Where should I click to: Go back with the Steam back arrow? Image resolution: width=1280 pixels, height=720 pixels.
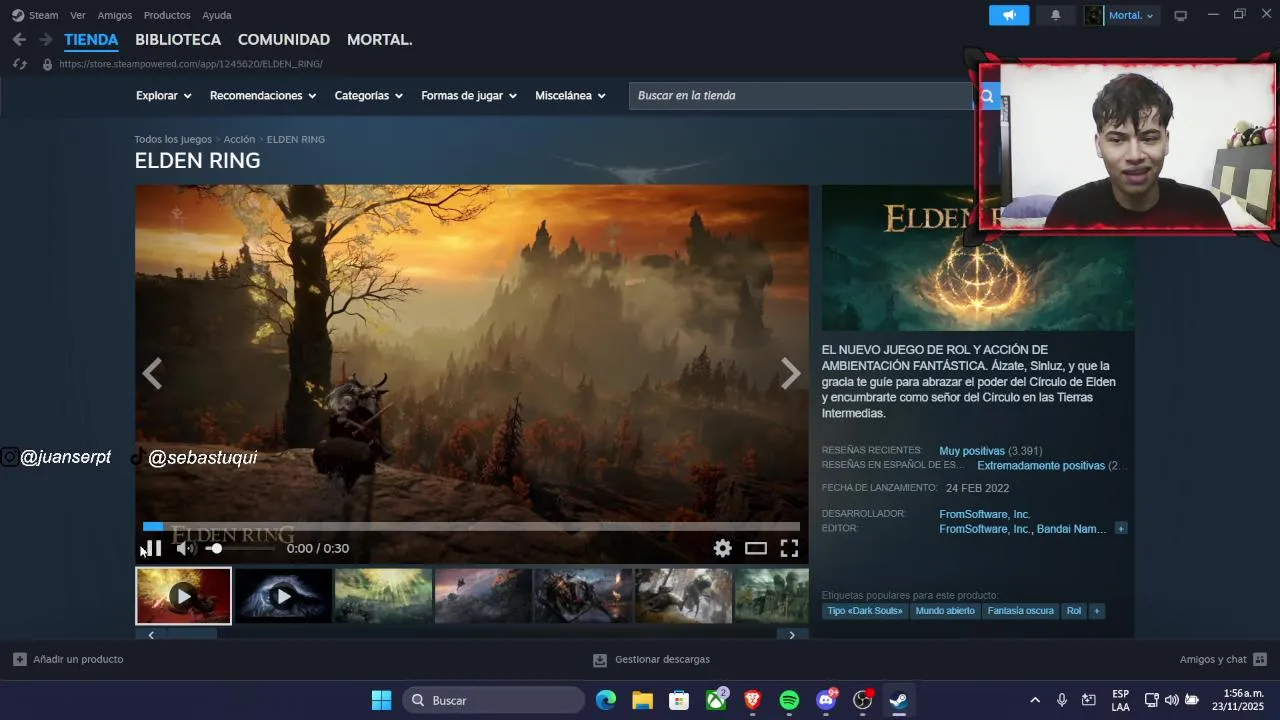19,40
